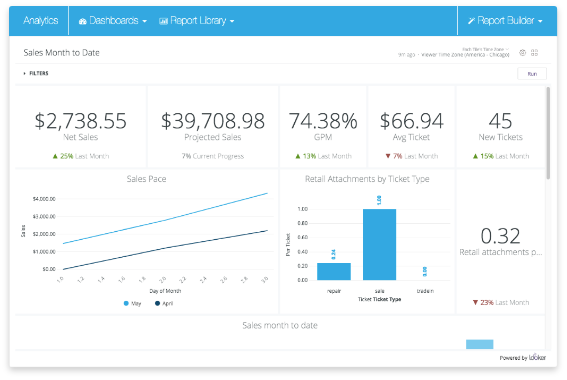Image resolution: width=567 pixels, height=380 pixels.
Task: Click the tradein axis label
Action: click(425, 291)
